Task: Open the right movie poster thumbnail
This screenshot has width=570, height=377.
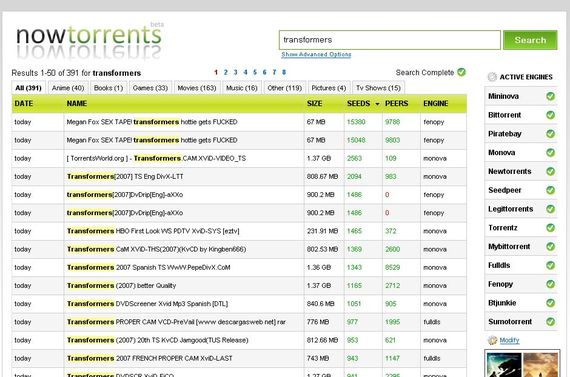Action: (x=540, y=364)
